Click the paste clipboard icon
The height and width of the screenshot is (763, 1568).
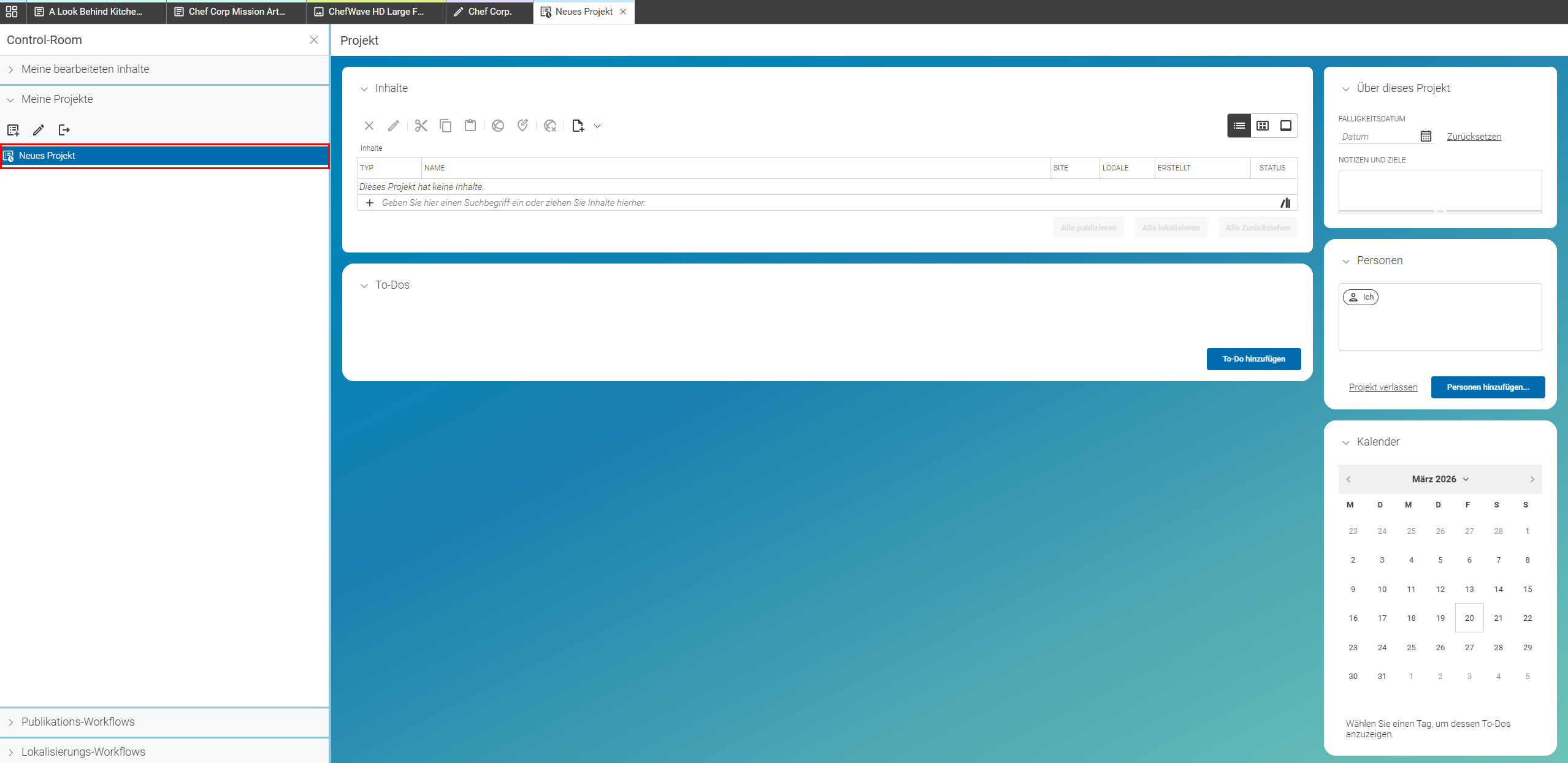[470, 126]
